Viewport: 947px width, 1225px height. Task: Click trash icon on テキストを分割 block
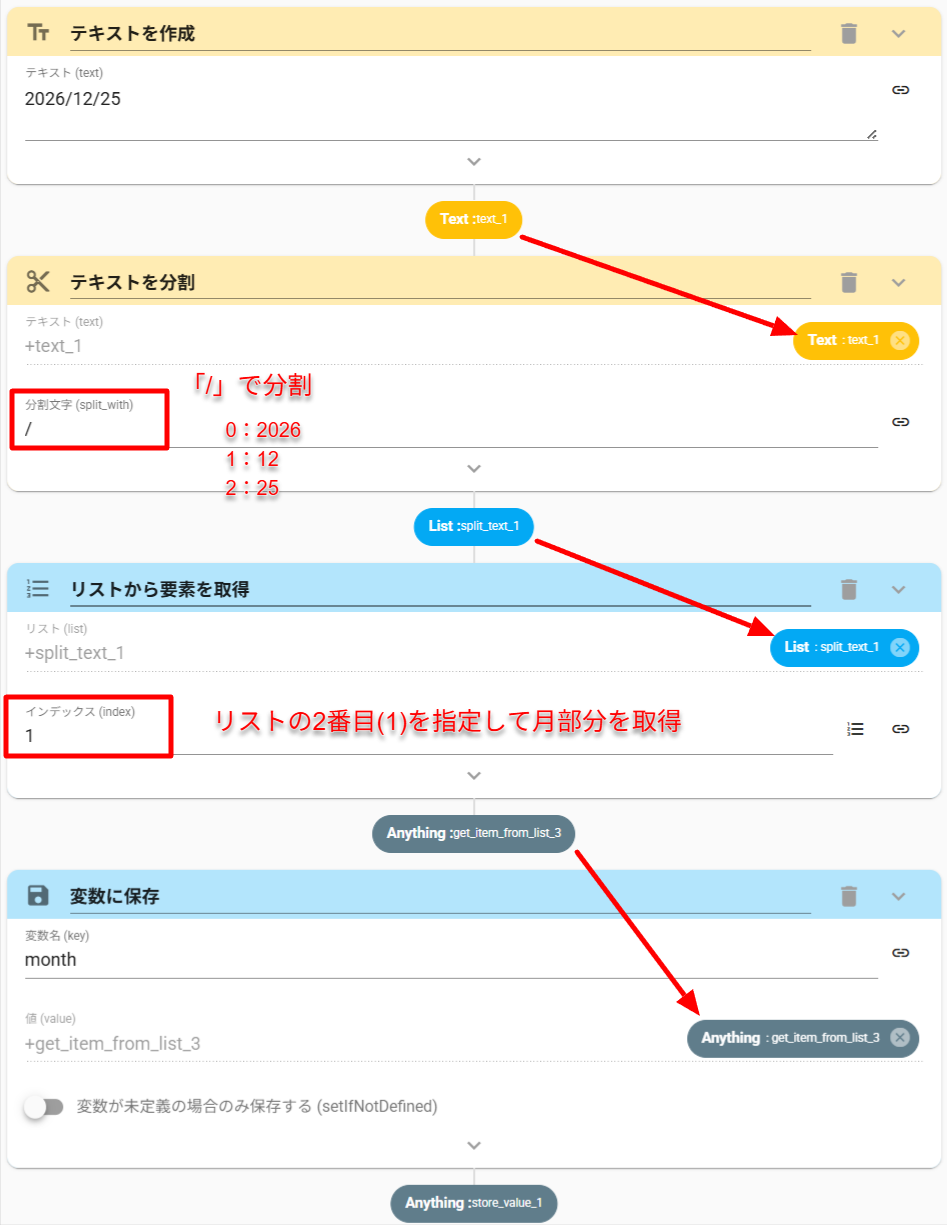849,282
